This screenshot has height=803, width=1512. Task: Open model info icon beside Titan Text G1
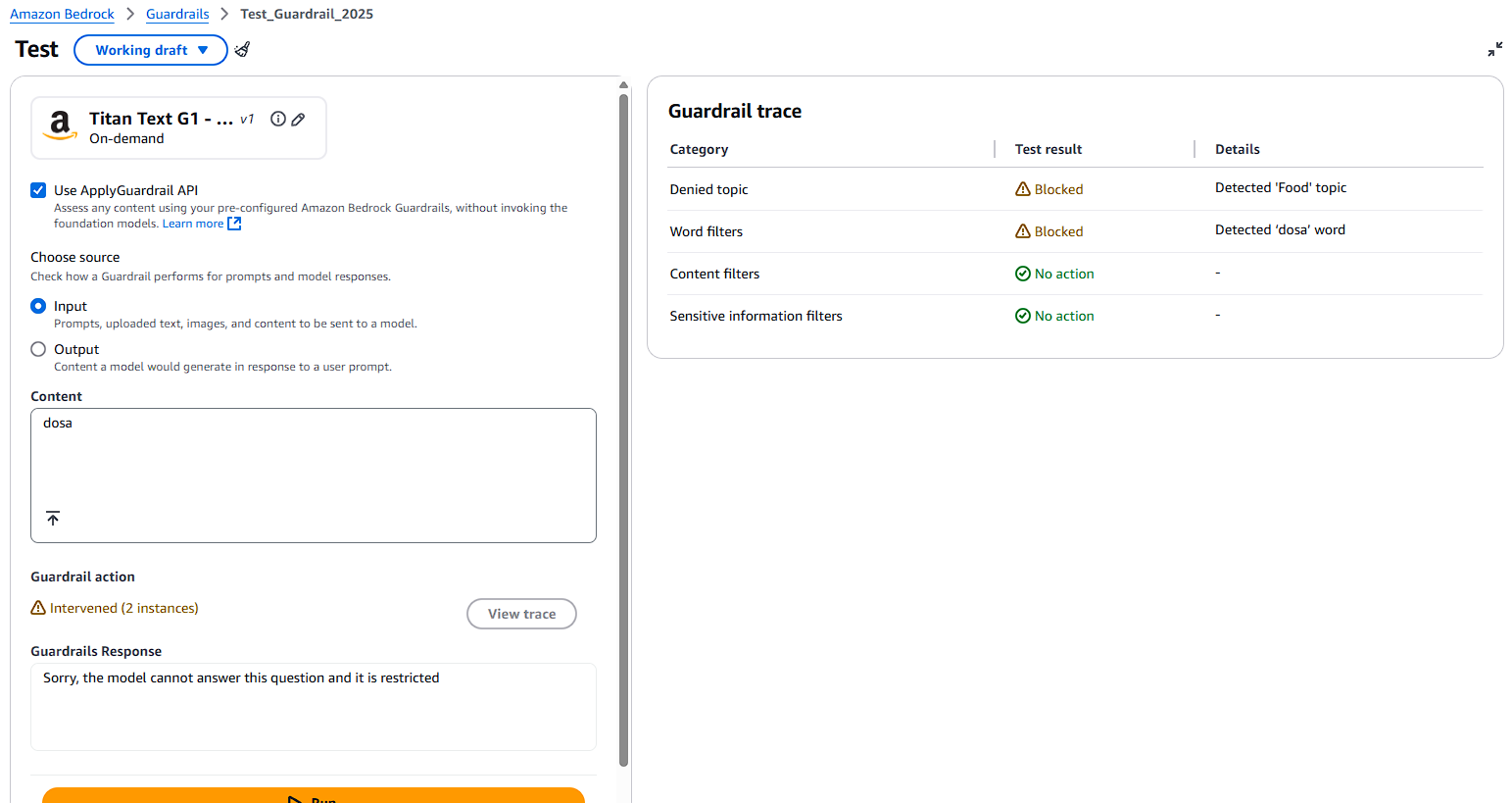(278, 119)
